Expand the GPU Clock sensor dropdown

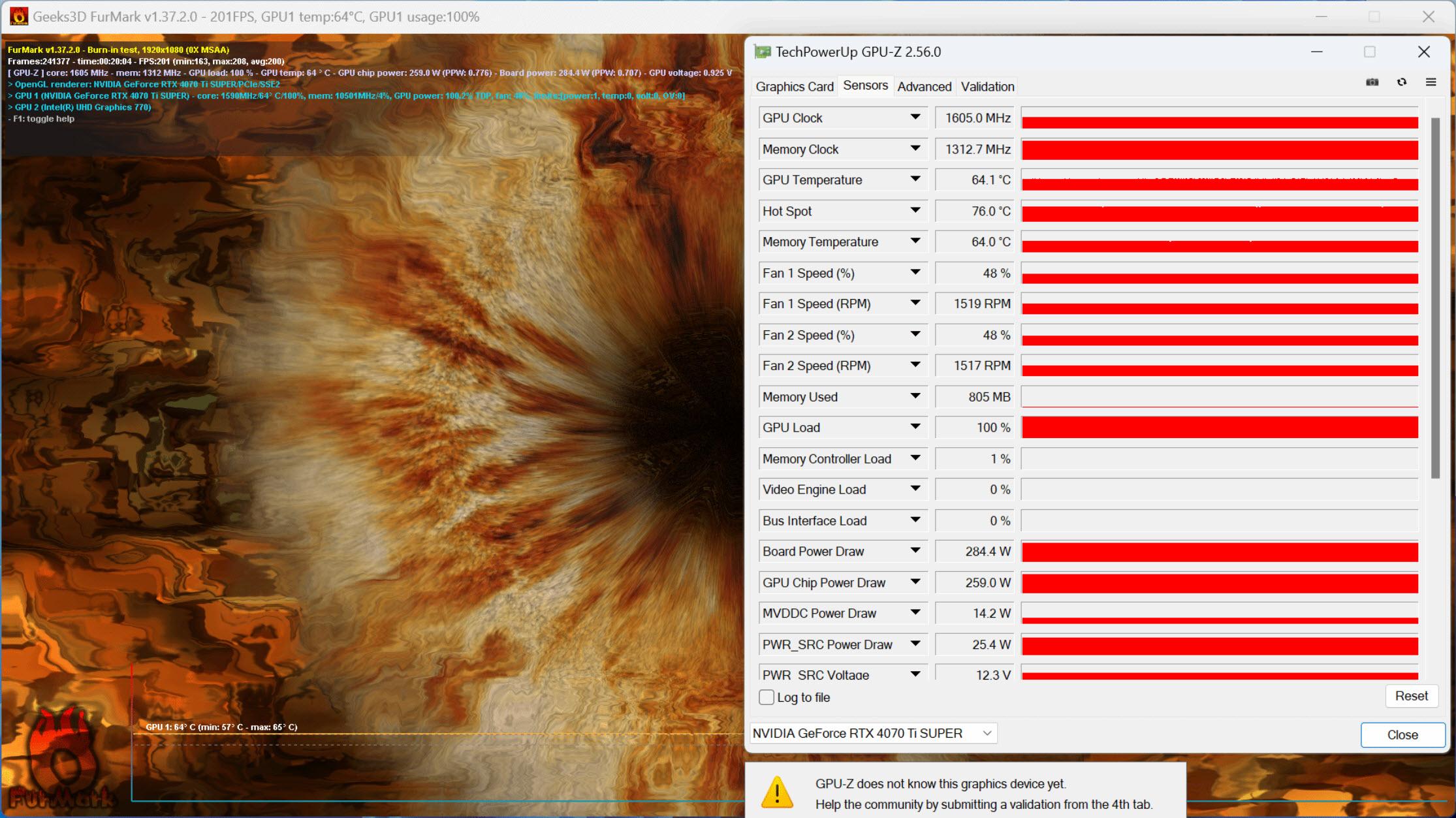tap(915, 117)
